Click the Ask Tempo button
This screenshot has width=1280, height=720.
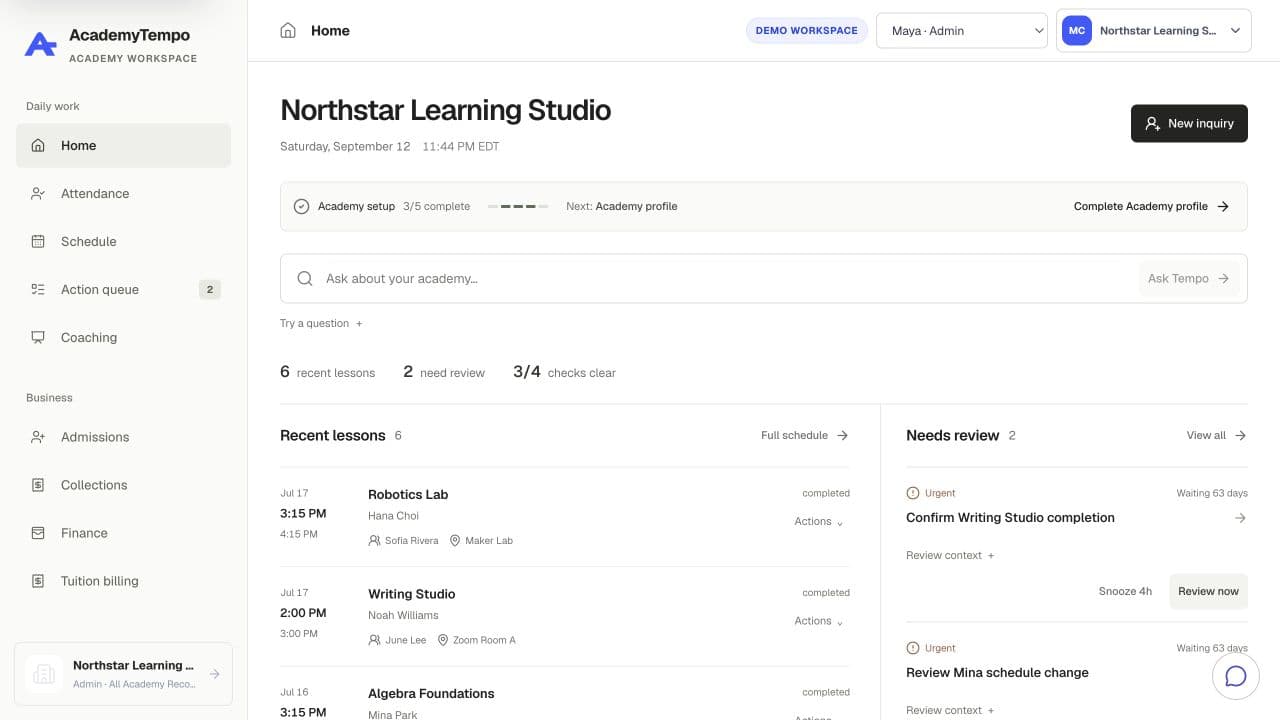tap(1189, 278)
